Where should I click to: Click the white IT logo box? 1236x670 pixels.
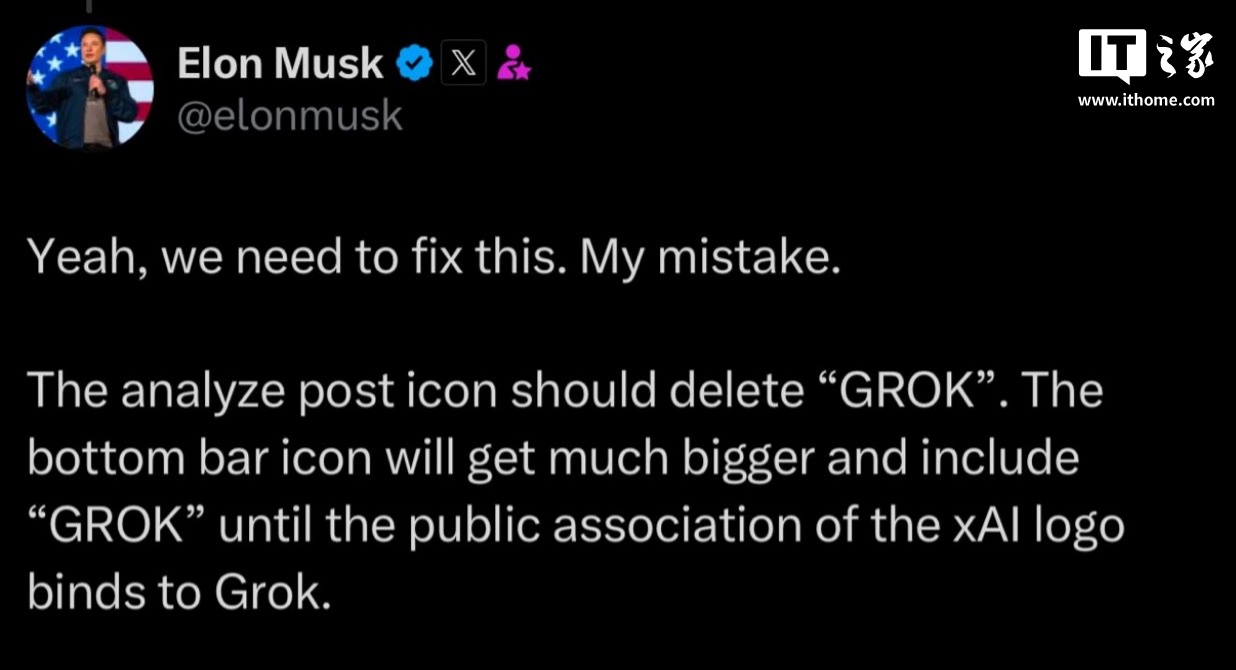coord(1111,54)
